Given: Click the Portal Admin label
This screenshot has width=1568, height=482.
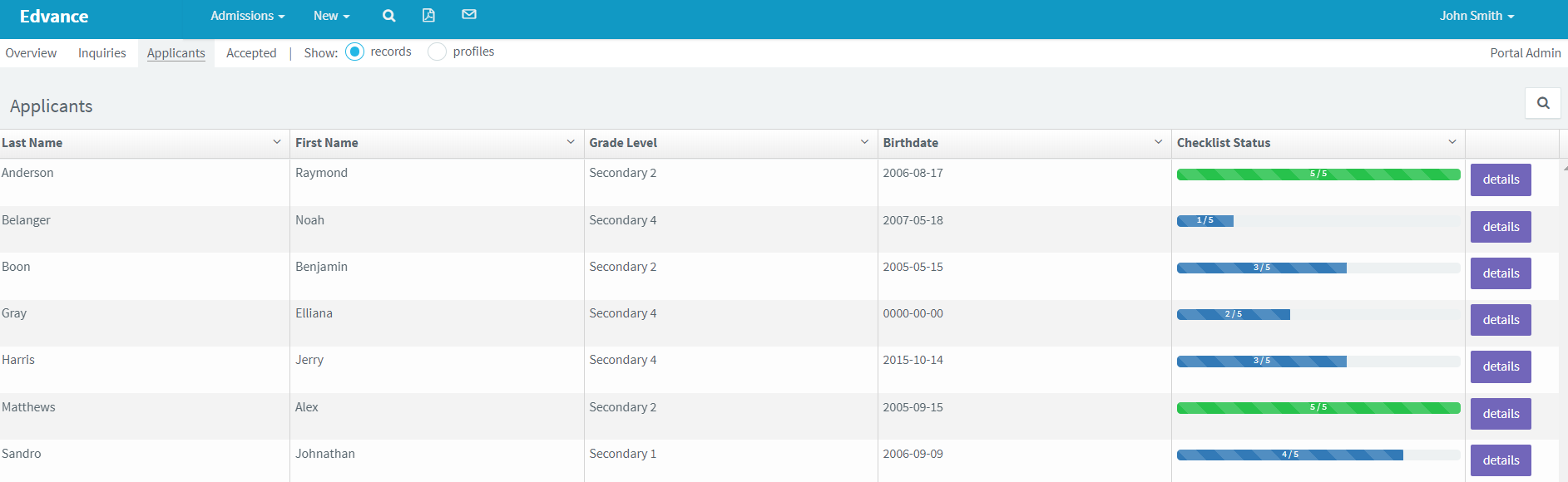Looking at the screenshot, I should [x=1525, y=53].
